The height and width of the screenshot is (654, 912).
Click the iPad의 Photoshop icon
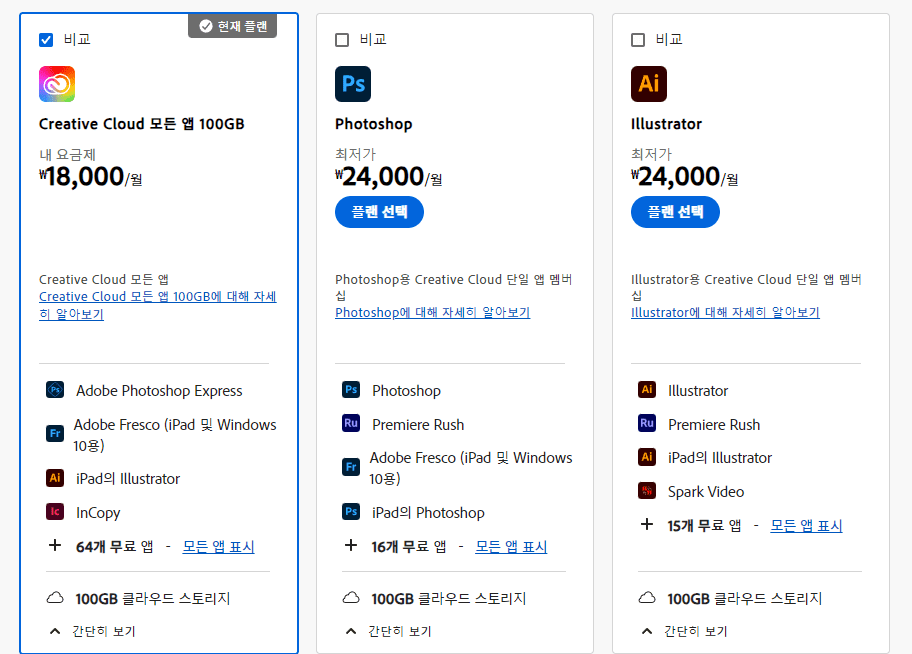point(351,512)
